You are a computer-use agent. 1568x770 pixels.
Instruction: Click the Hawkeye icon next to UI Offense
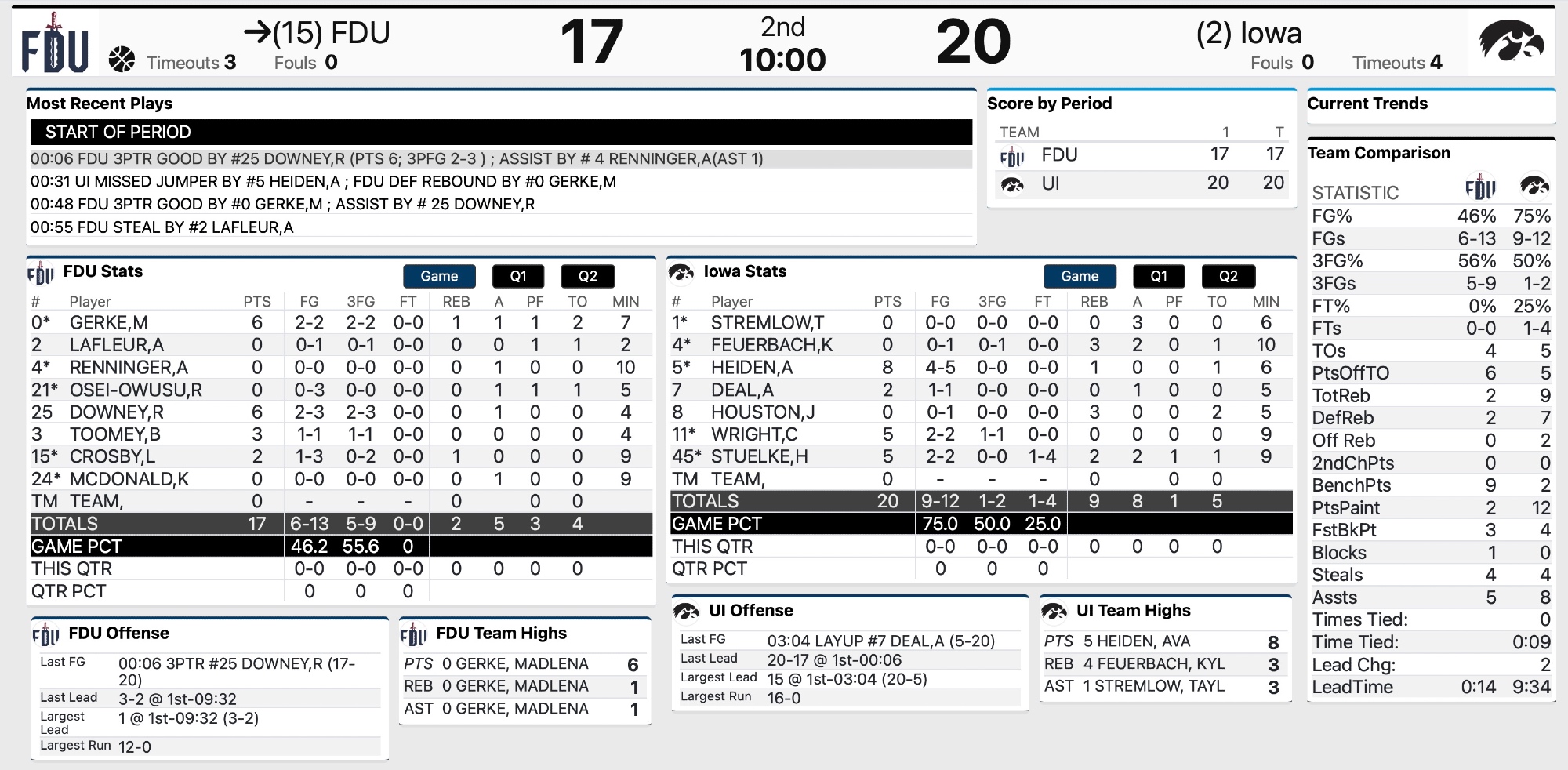pos(686,612)
